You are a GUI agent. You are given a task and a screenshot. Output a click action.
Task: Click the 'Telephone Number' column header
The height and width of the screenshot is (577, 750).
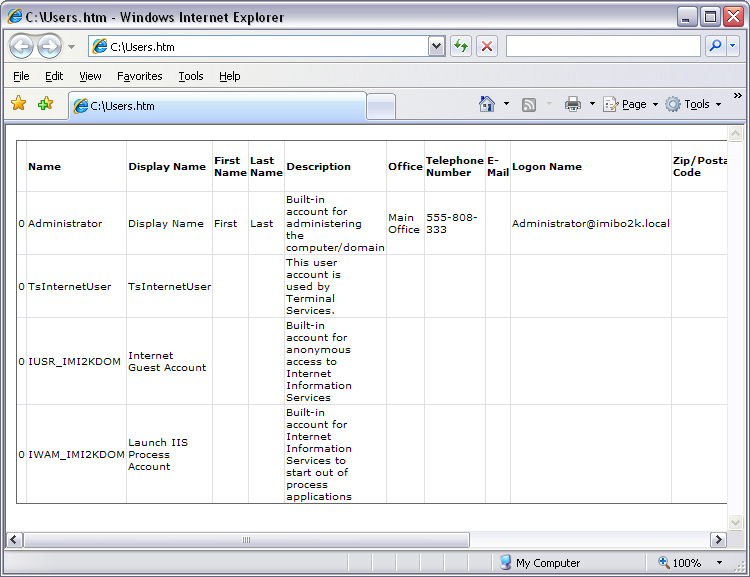[x=454, y=166]
